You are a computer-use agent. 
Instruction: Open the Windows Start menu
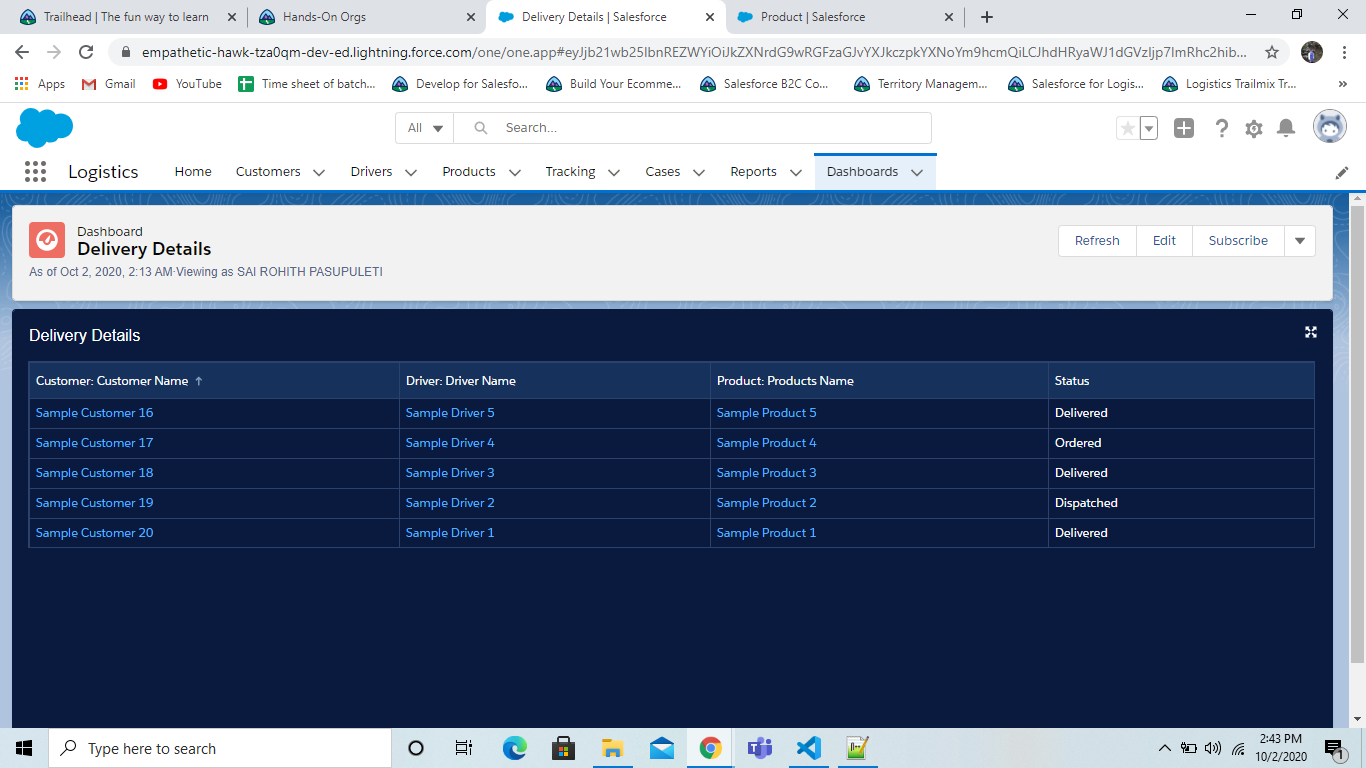tap(24, 748)
